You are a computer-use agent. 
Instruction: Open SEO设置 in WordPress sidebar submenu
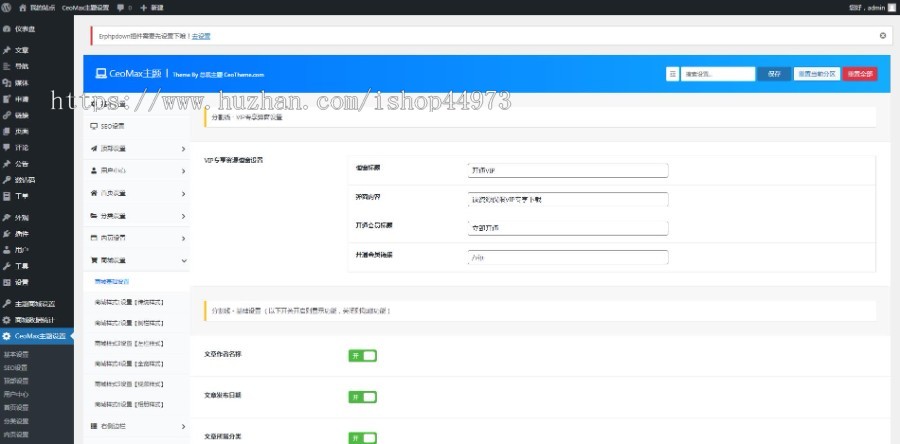[15, 368]
